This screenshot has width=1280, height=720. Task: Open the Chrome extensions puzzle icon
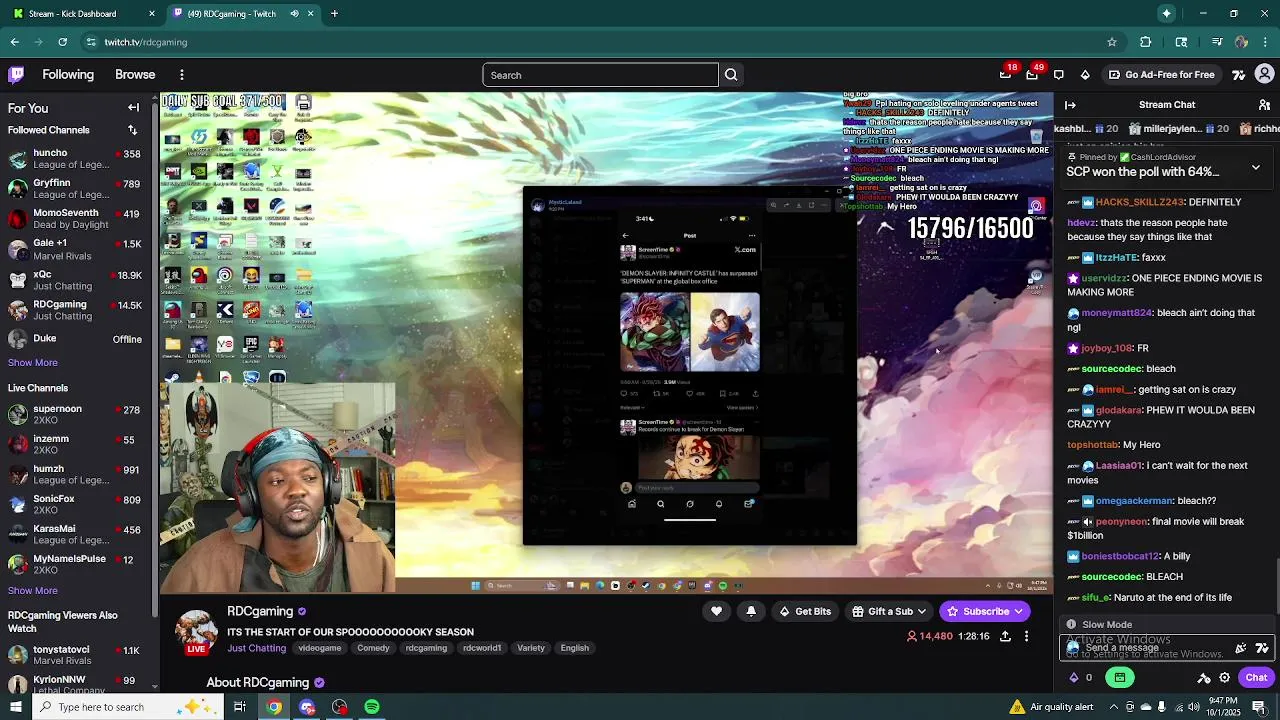(1146, 42)
